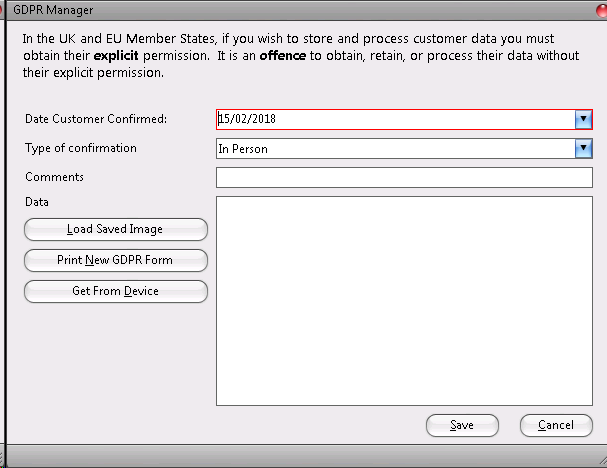The image size is (607, 468).
Task: Click the Comments label
Action: point(55,177)
